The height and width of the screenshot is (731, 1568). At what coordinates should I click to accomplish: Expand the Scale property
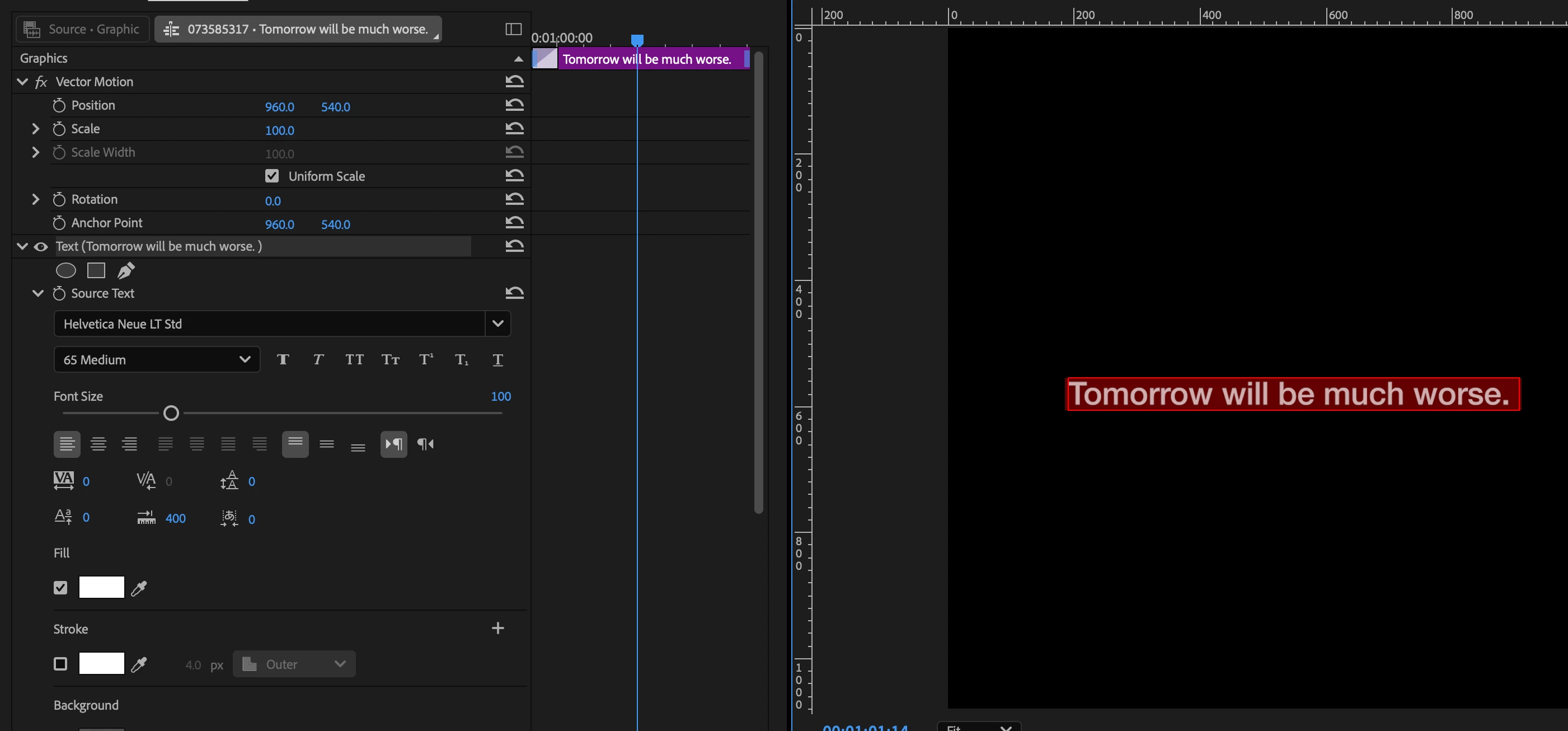click(x=35, y=129)
